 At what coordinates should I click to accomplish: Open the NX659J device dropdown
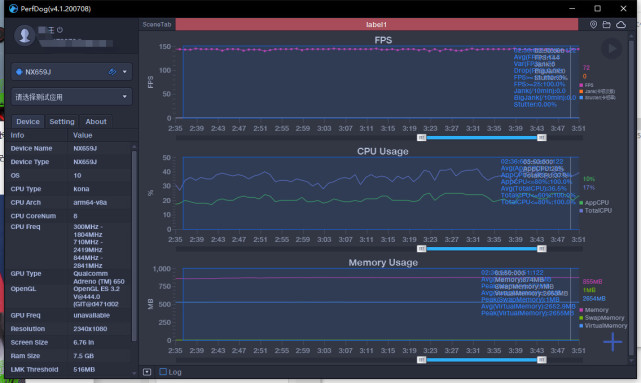72,72
